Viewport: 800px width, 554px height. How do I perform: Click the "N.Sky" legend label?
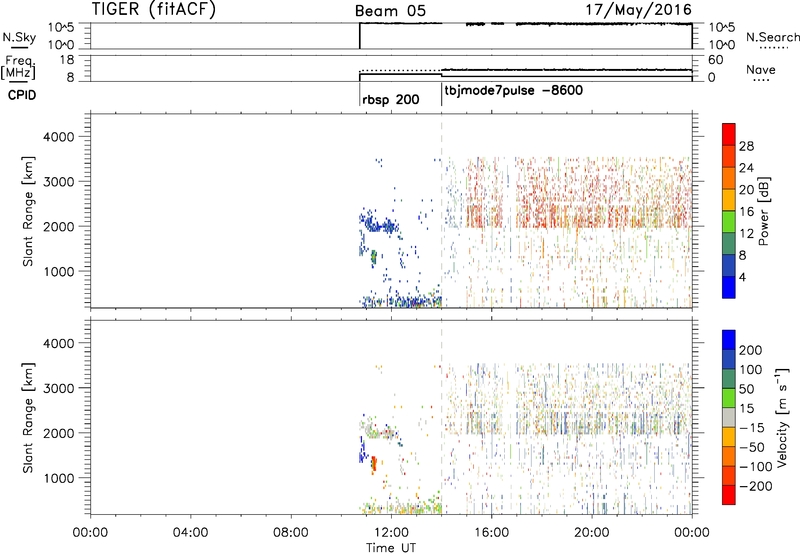coord(19,37)
